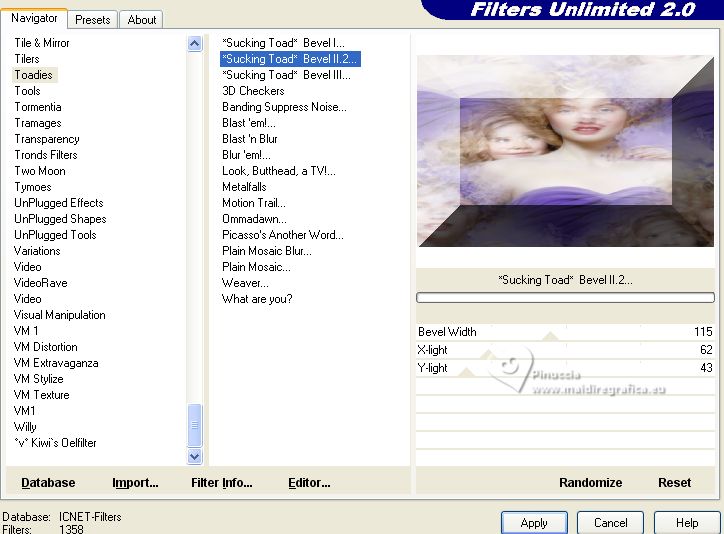The width and height of the screenshot is (724, 534).
Task: Open Help
Action: [687, 522]
